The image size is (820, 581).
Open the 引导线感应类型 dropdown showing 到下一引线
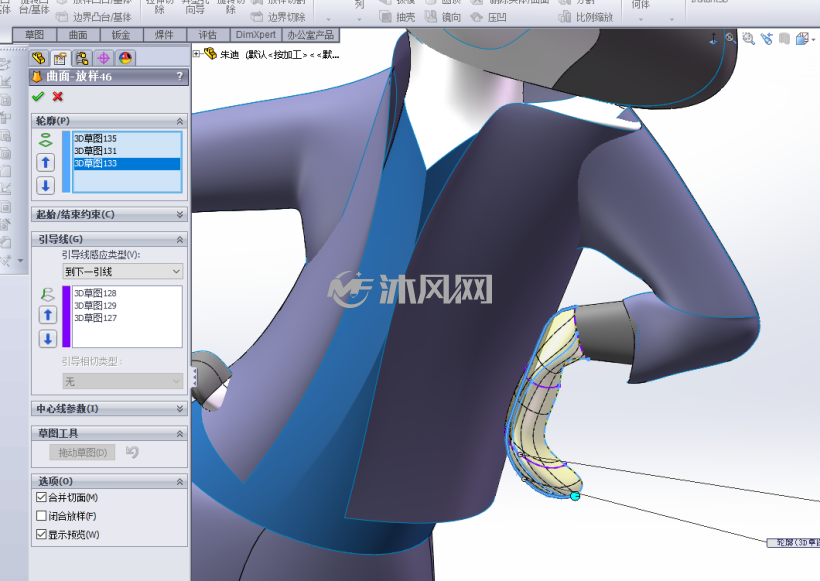[123, 271]
